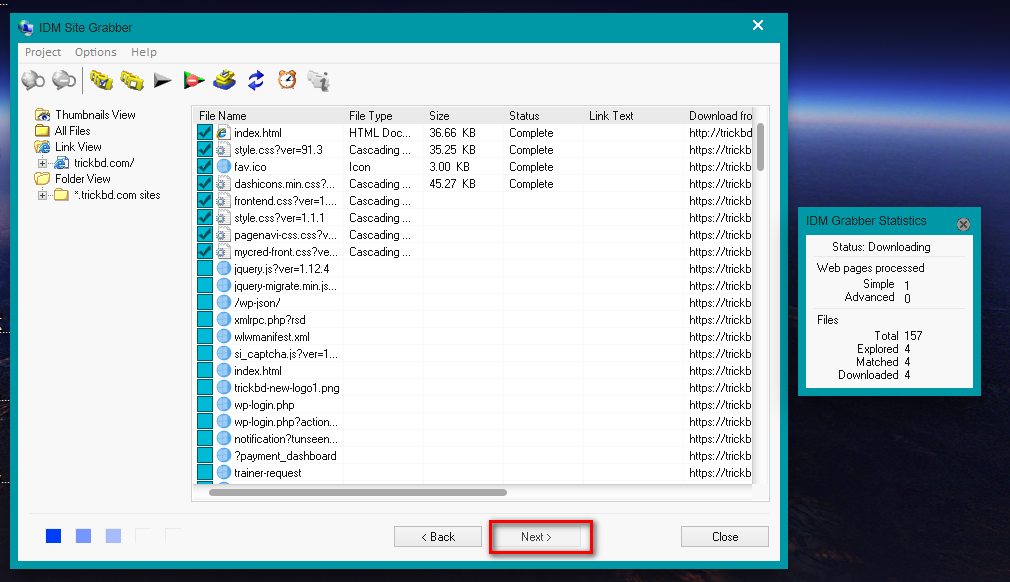Click the grey start-download arrow icon
1010x582 pixels.
[162, 80]
